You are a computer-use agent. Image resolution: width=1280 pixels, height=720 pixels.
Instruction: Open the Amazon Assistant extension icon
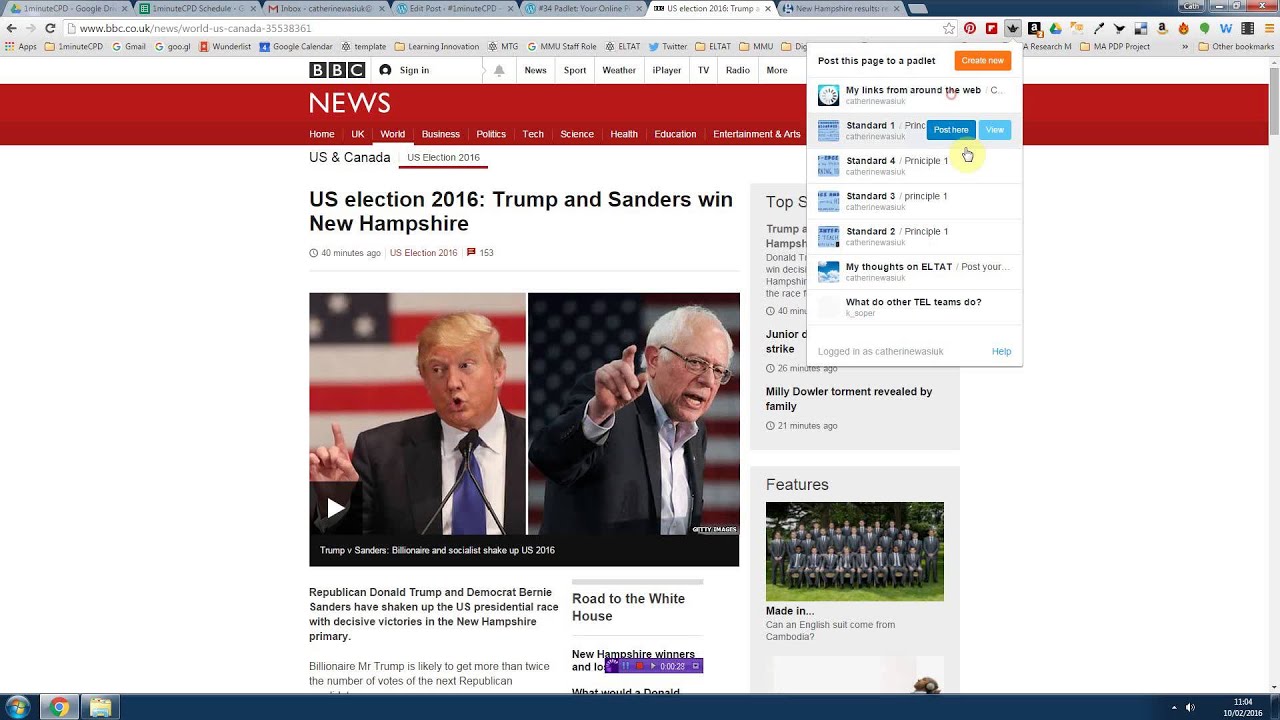pos(1034,28)
